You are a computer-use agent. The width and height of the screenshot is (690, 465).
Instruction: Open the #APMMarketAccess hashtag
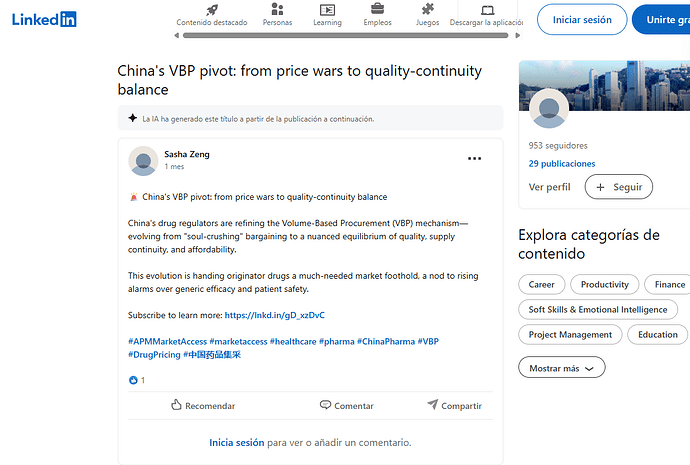[x=167, y=341]
